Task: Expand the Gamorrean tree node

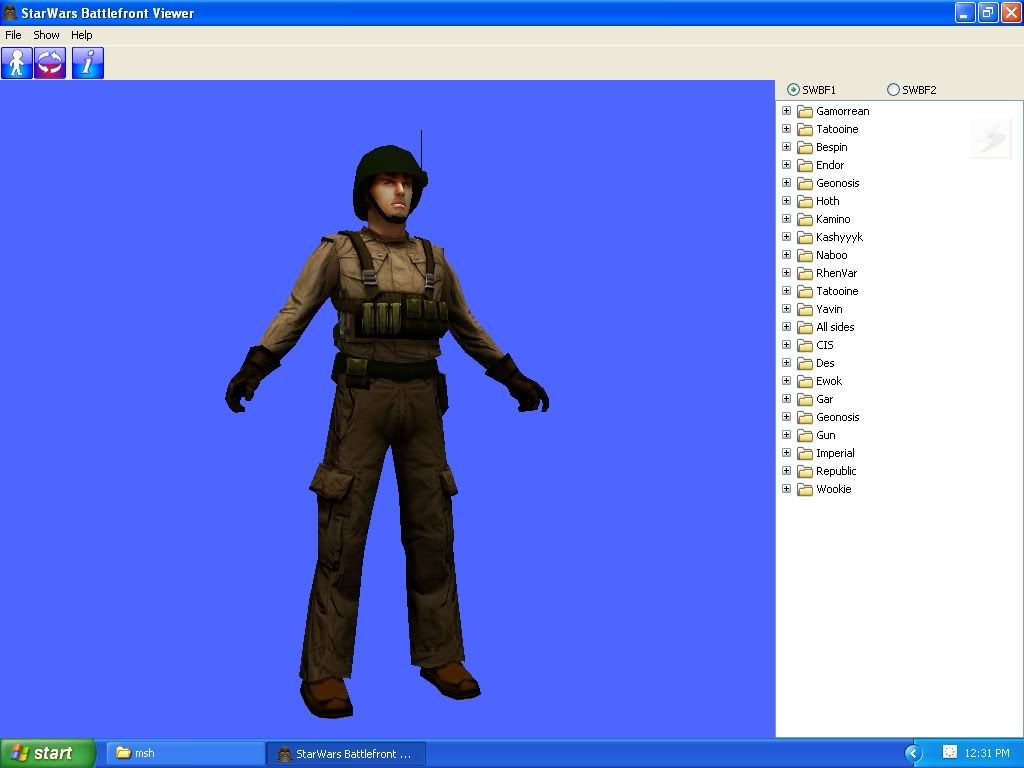Action: click(786, 111)
